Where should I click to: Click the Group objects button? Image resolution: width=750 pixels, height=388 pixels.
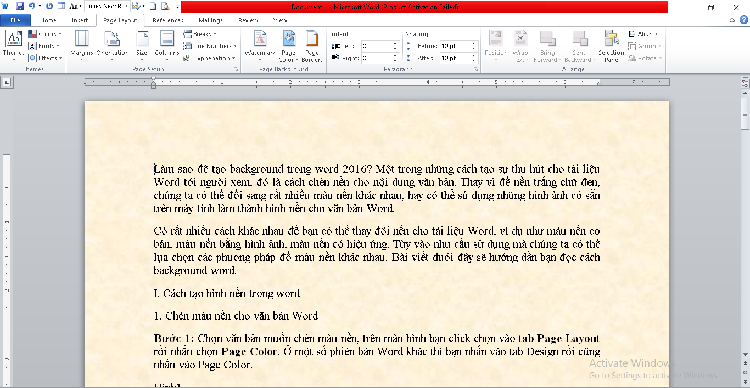click(x=644, y=46)
